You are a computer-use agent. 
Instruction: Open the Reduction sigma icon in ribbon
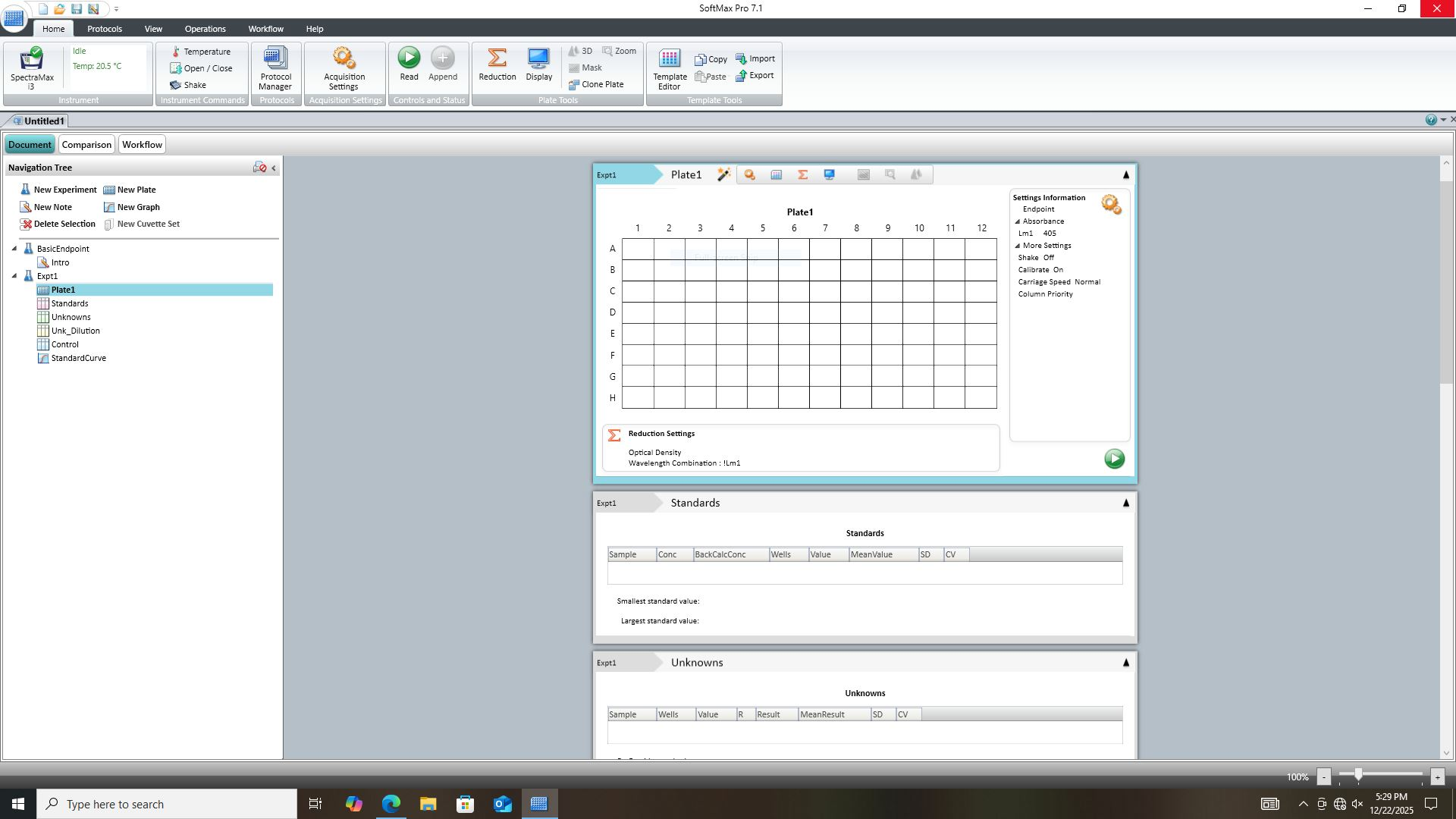[x=497, y=58]
